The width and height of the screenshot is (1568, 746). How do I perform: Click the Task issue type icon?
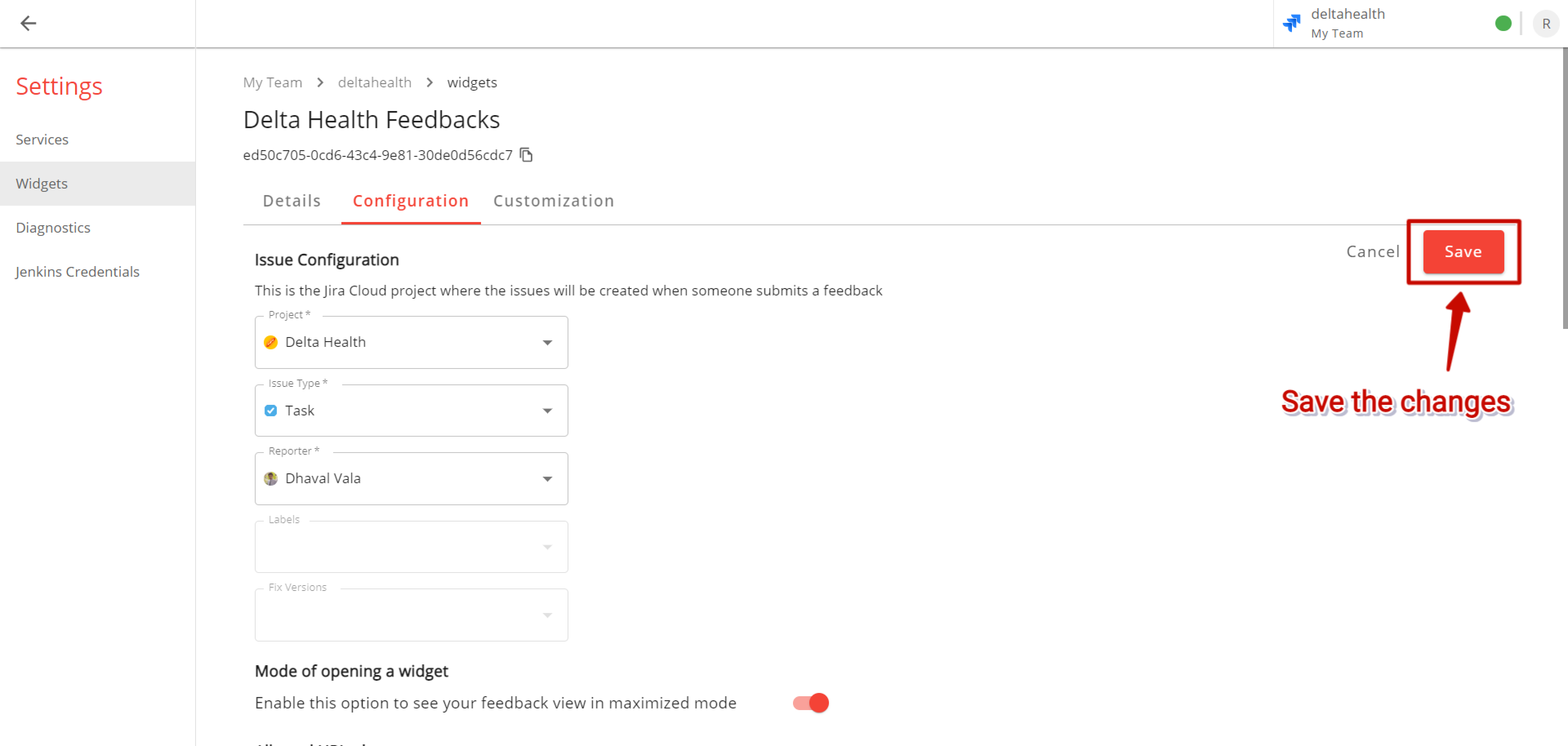[x=271, y=411]
